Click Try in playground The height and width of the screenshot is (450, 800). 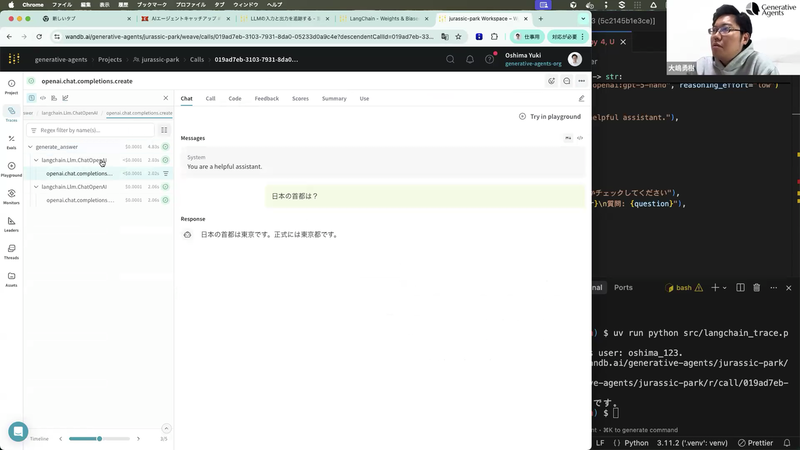(x=550, y=116)
